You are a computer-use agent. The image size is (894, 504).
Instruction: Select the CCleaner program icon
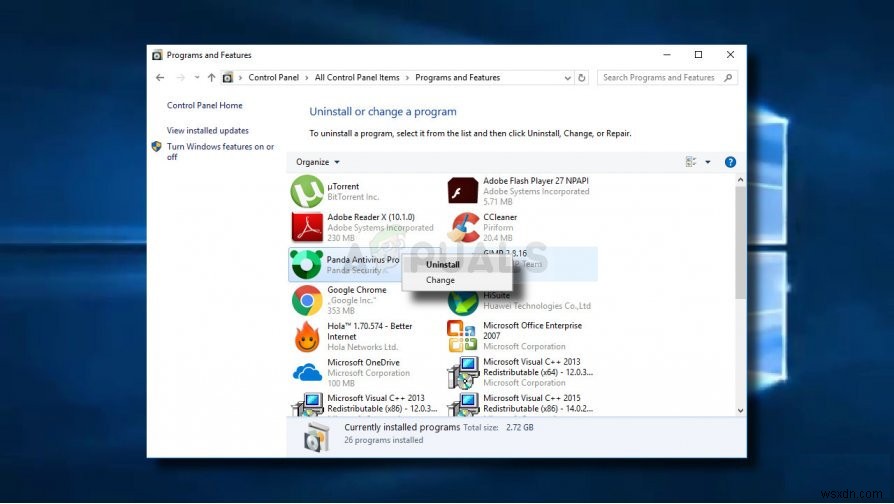(464, 227)
